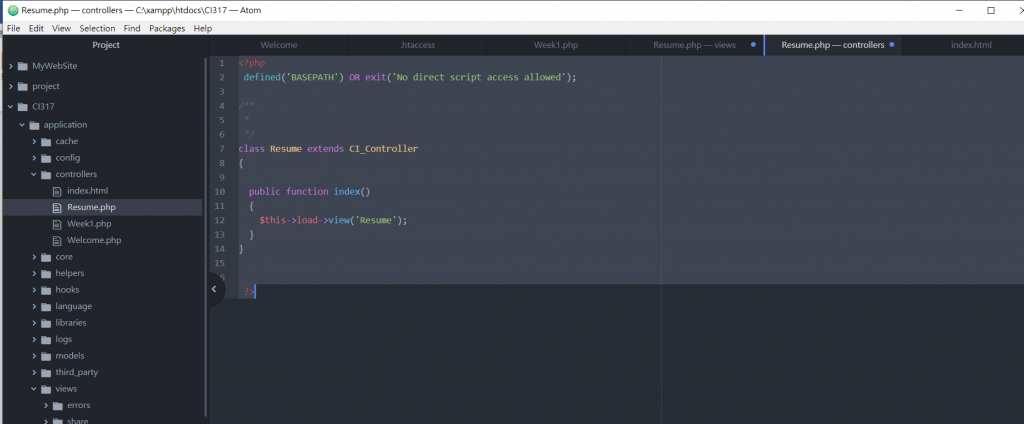Viewport: 1024px width, 424px height.
Task: Expand the logs folder chevron
Action: point(34,339)
